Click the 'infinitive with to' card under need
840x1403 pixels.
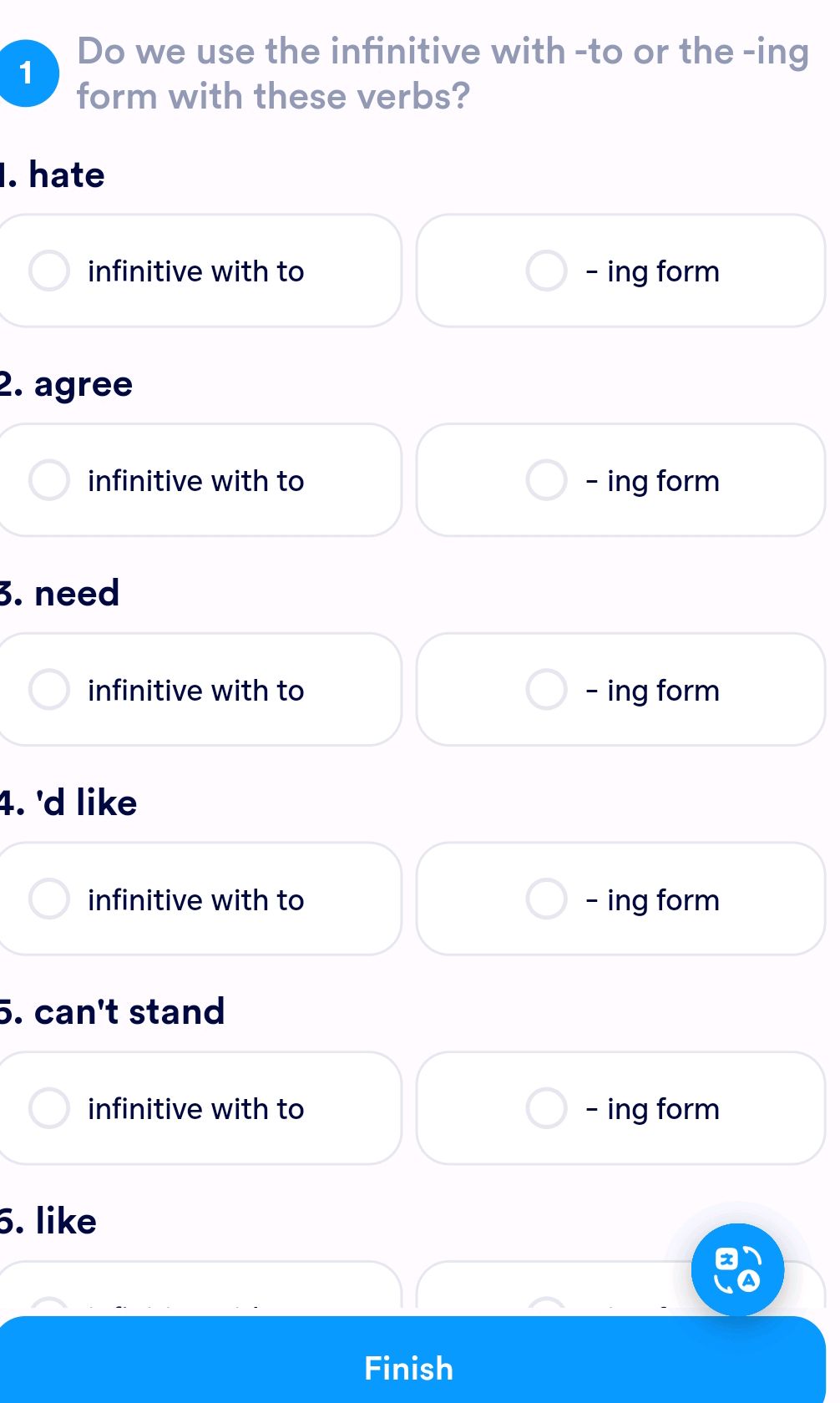[200, 689]
